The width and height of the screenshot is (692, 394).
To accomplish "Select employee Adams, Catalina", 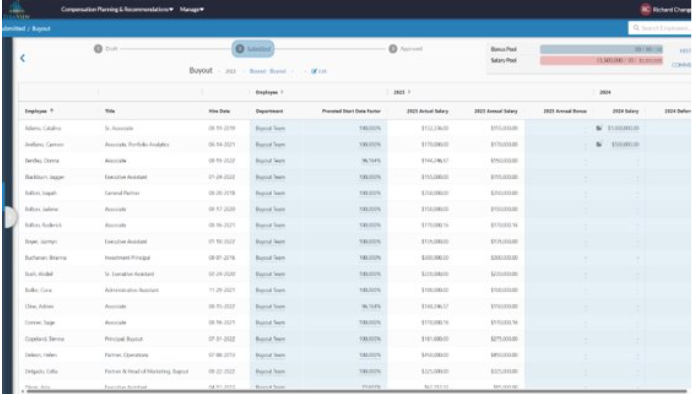I will click(x=43, y=128).
